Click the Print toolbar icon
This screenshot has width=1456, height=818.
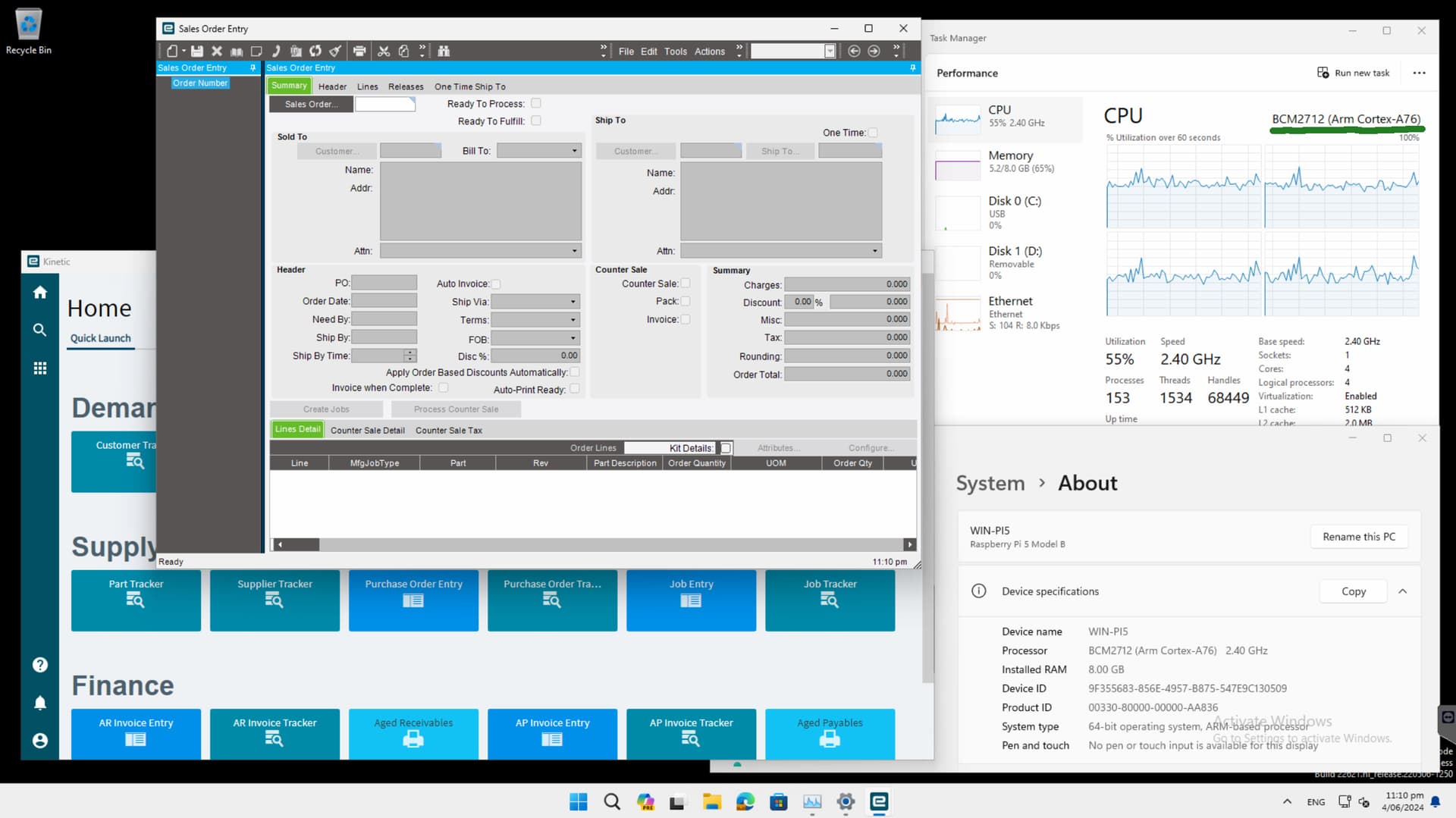click(359, 51)
